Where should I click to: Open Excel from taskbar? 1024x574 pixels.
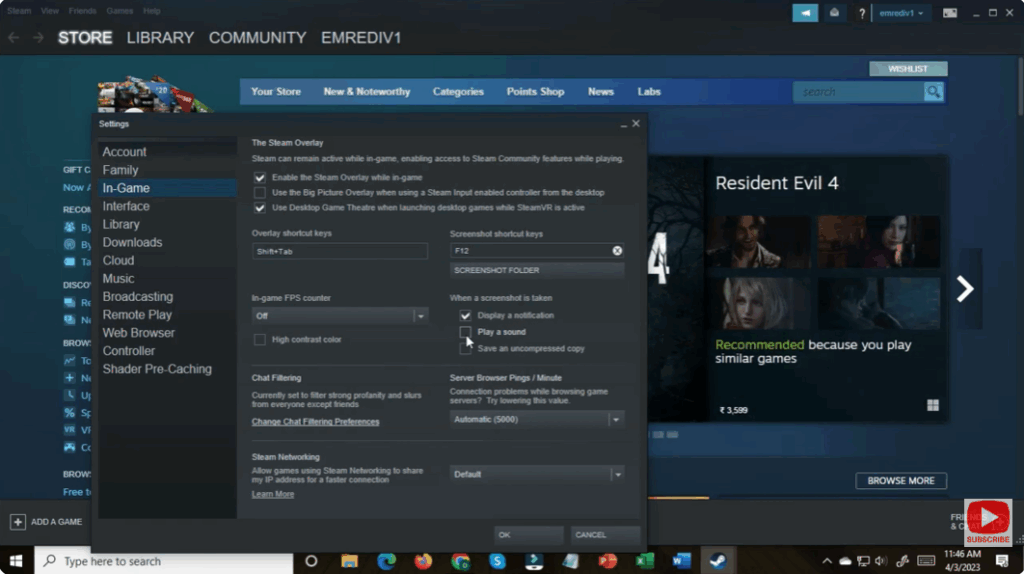pyautogui.click(x=645, y=561)
